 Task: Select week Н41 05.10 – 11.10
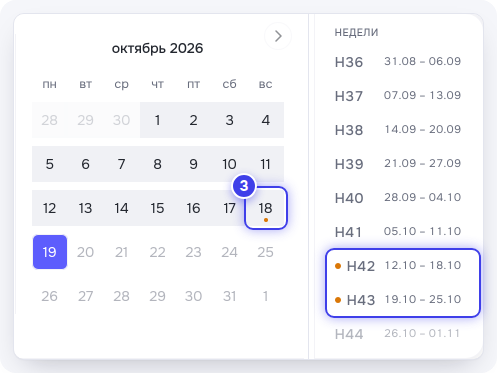398,232
